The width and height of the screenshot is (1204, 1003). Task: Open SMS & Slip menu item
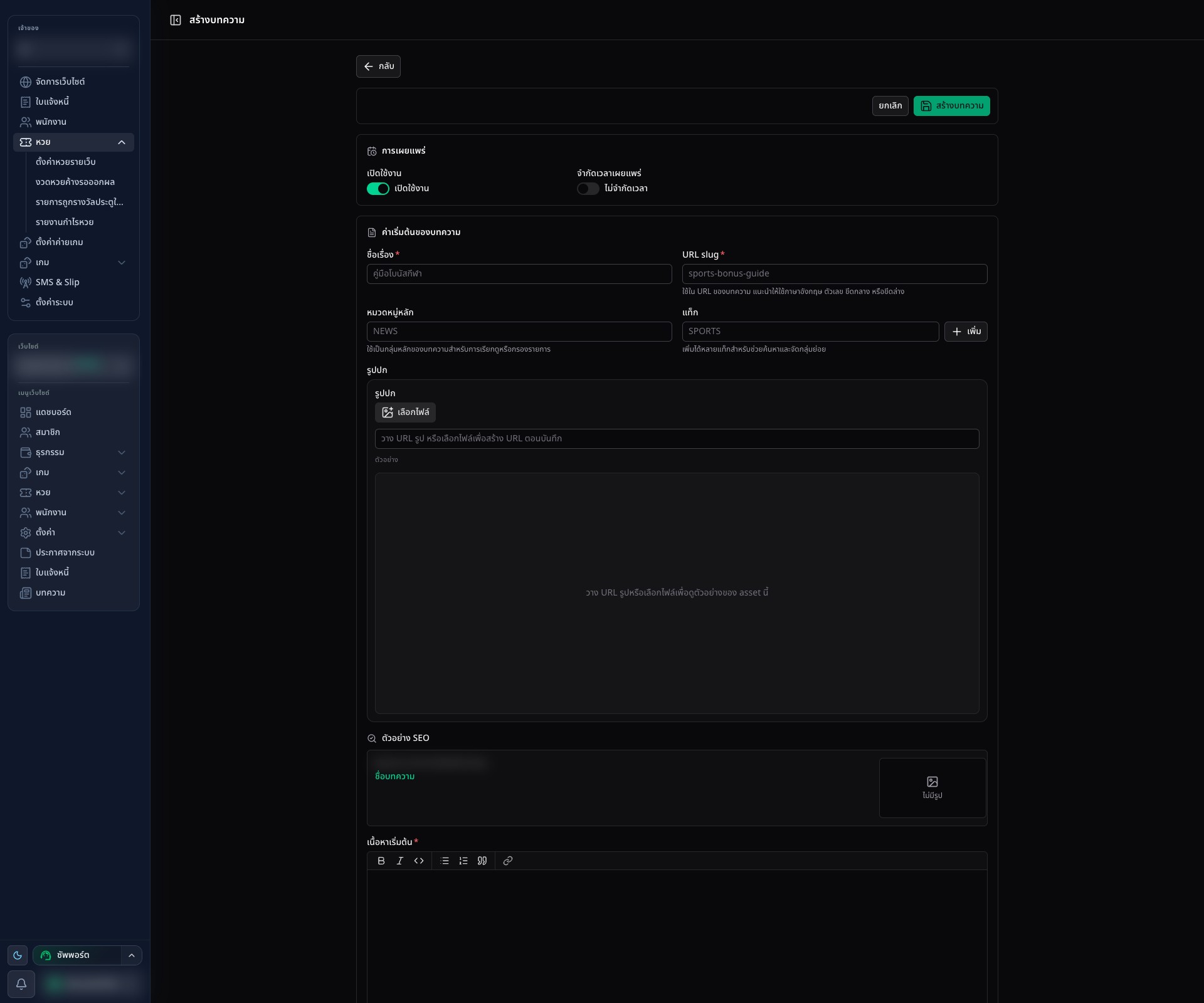pos(73,283)
